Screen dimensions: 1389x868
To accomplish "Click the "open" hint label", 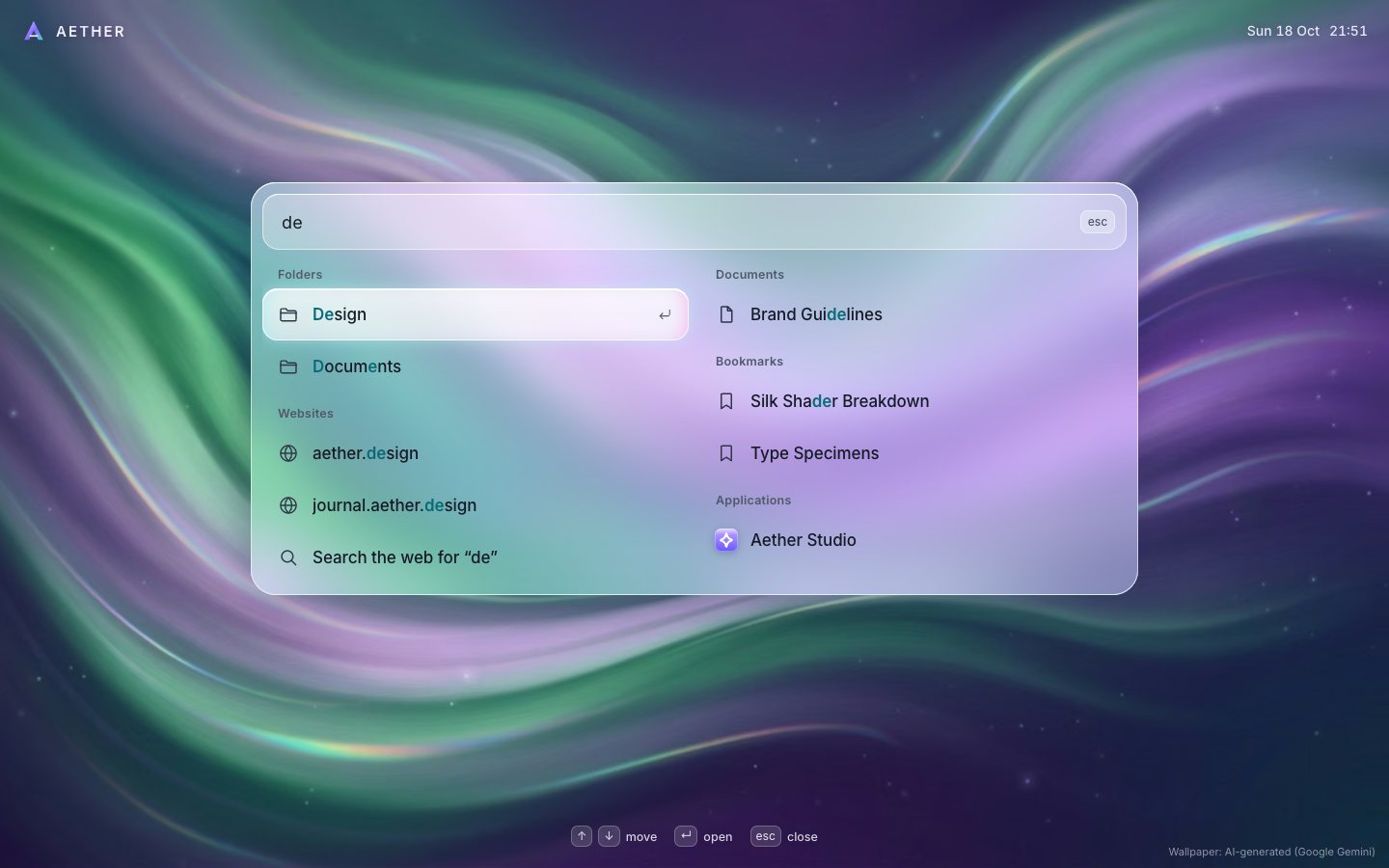I will pyautogui.click(x=718, y=837).
